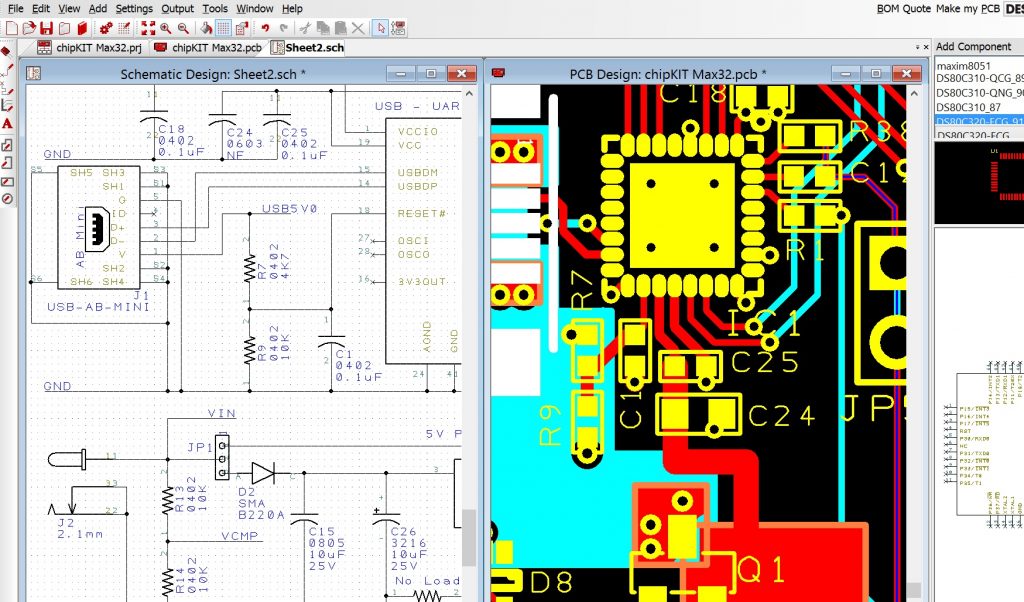Click the Undo arrow icon
This screenshot has width=1024, height=602.
point(266,27)
